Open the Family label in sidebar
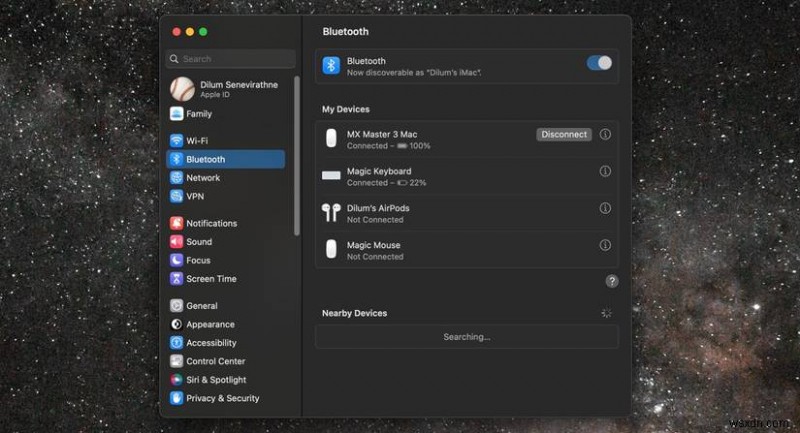Image resolution: width=800 pixels, height=433 pixels. (199, 114)
